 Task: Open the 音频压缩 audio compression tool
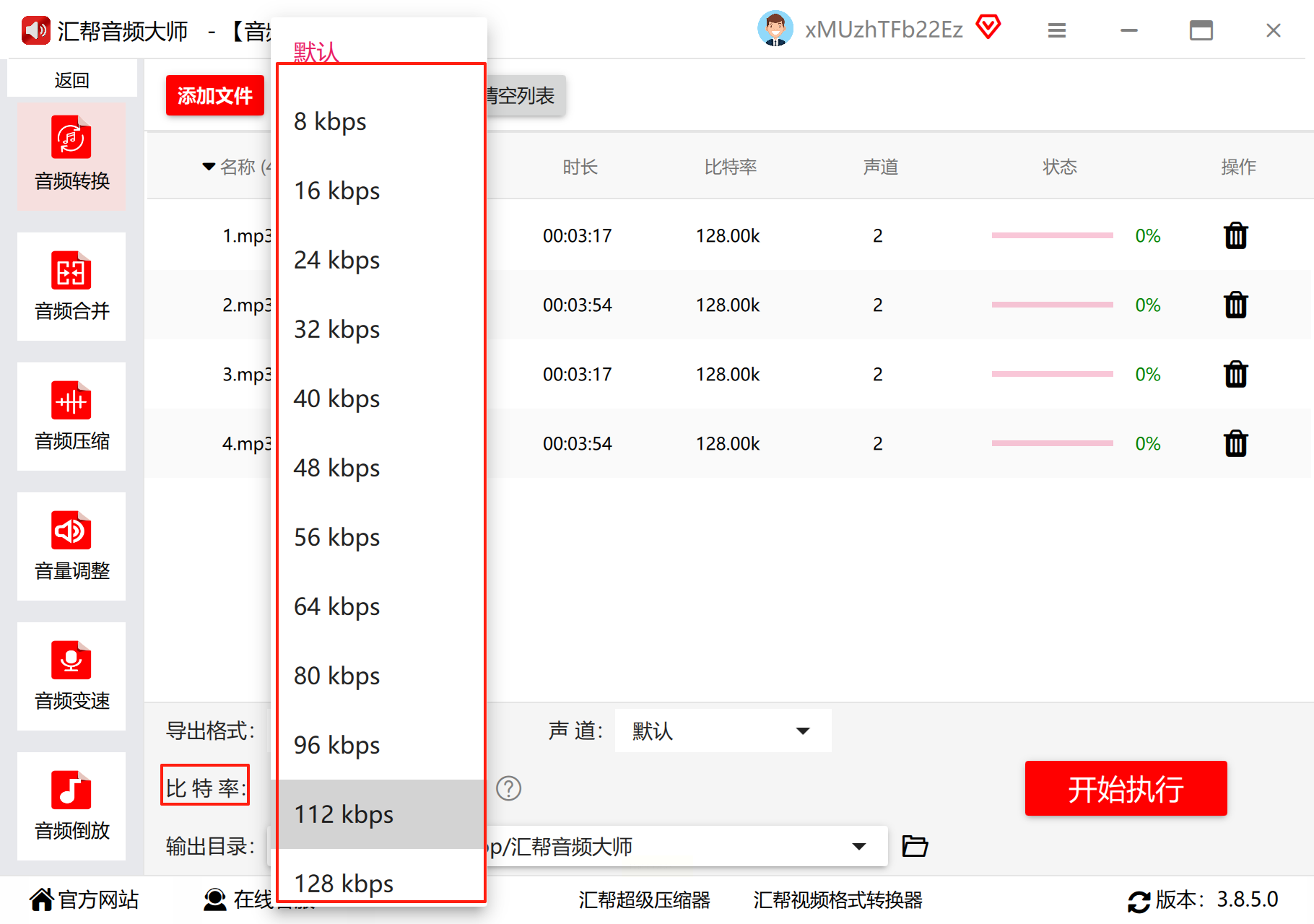pos(71,417)
